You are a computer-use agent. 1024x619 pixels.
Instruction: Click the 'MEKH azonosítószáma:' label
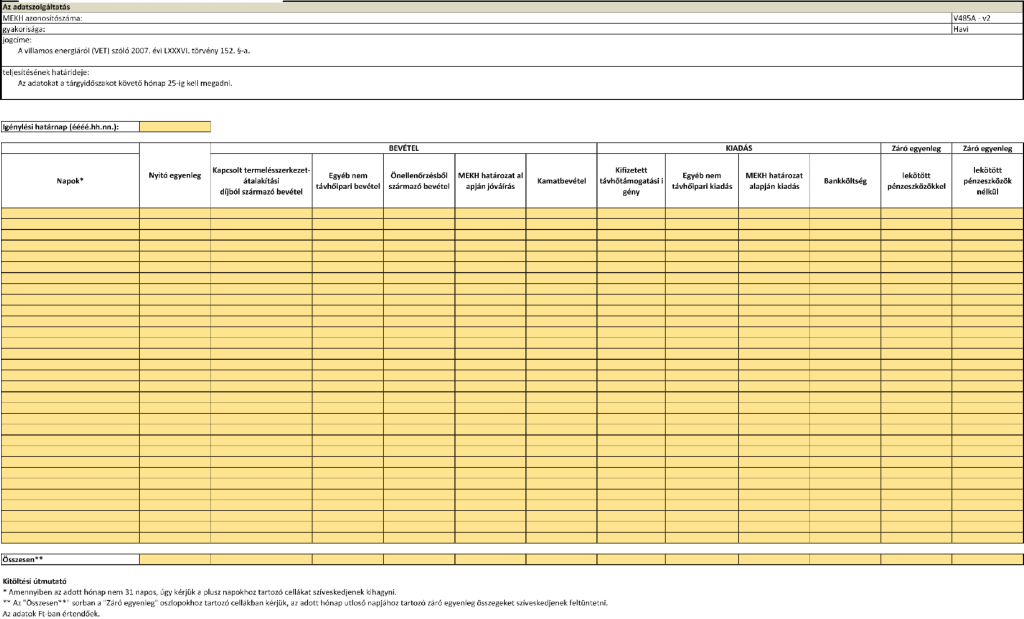(x=42, y=18)
